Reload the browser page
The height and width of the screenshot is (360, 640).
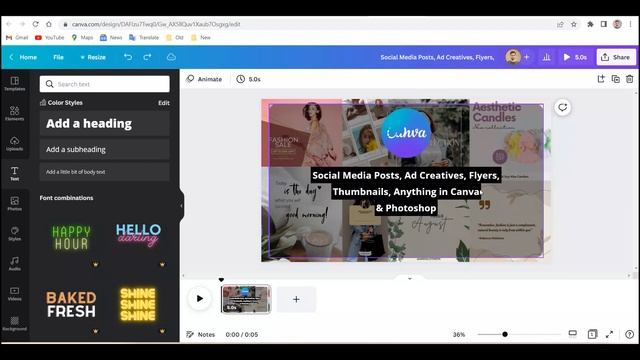(x=36, y=24)
